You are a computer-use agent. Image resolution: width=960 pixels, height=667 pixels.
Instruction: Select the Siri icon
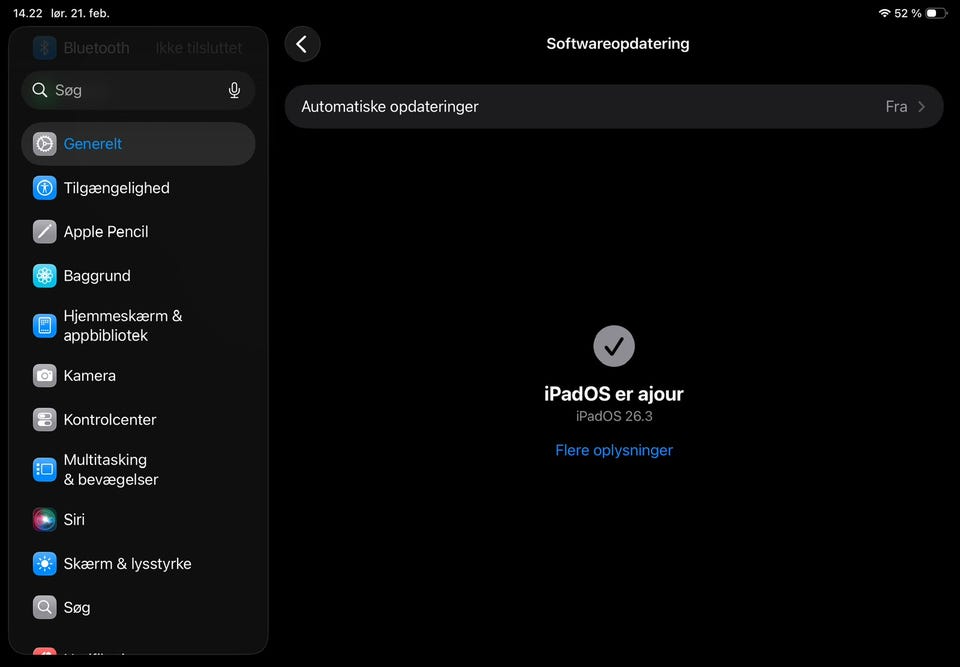(x=45, y=519)
